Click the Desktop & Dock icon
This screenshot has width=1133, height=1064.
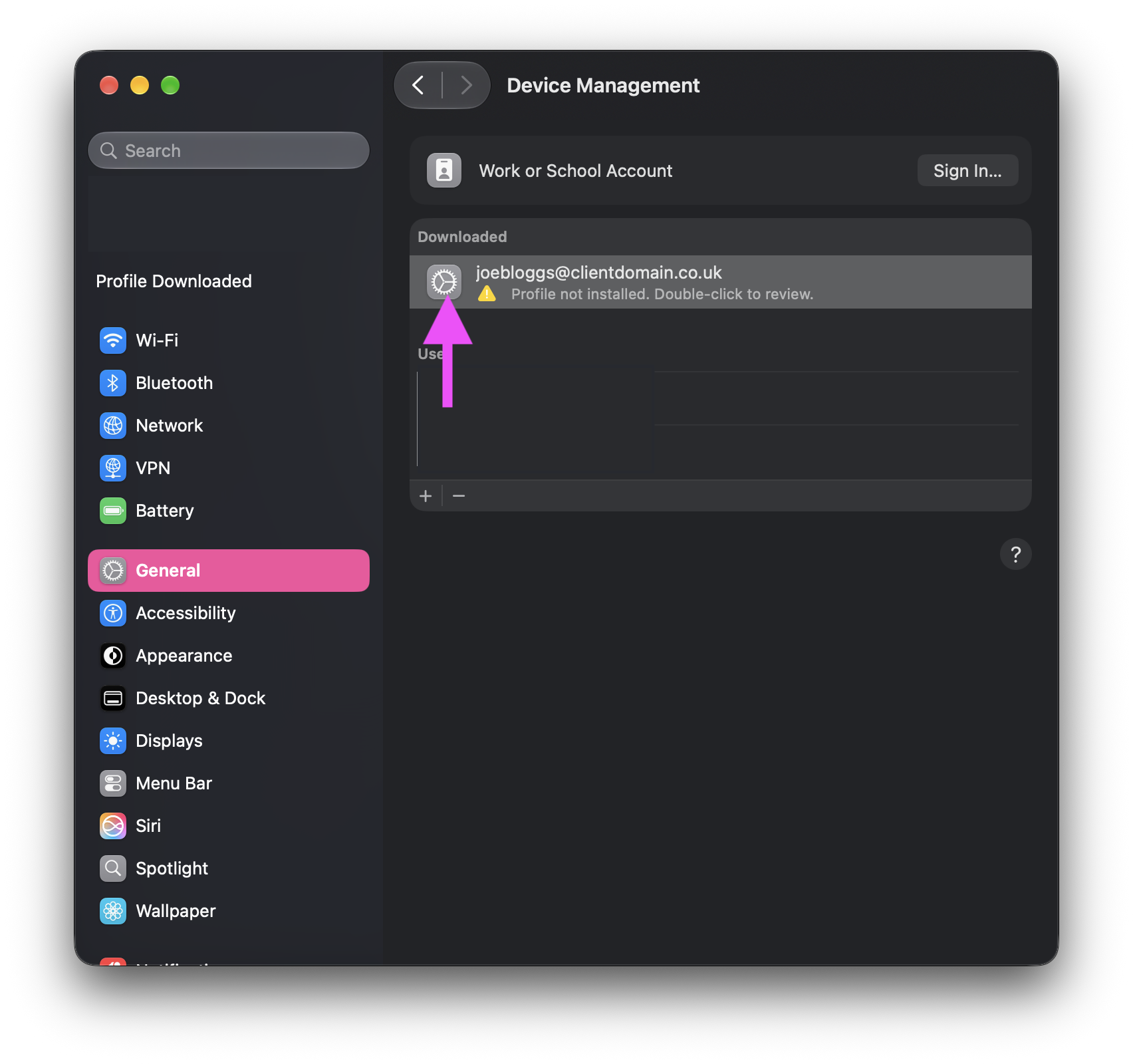click(113, 698)
